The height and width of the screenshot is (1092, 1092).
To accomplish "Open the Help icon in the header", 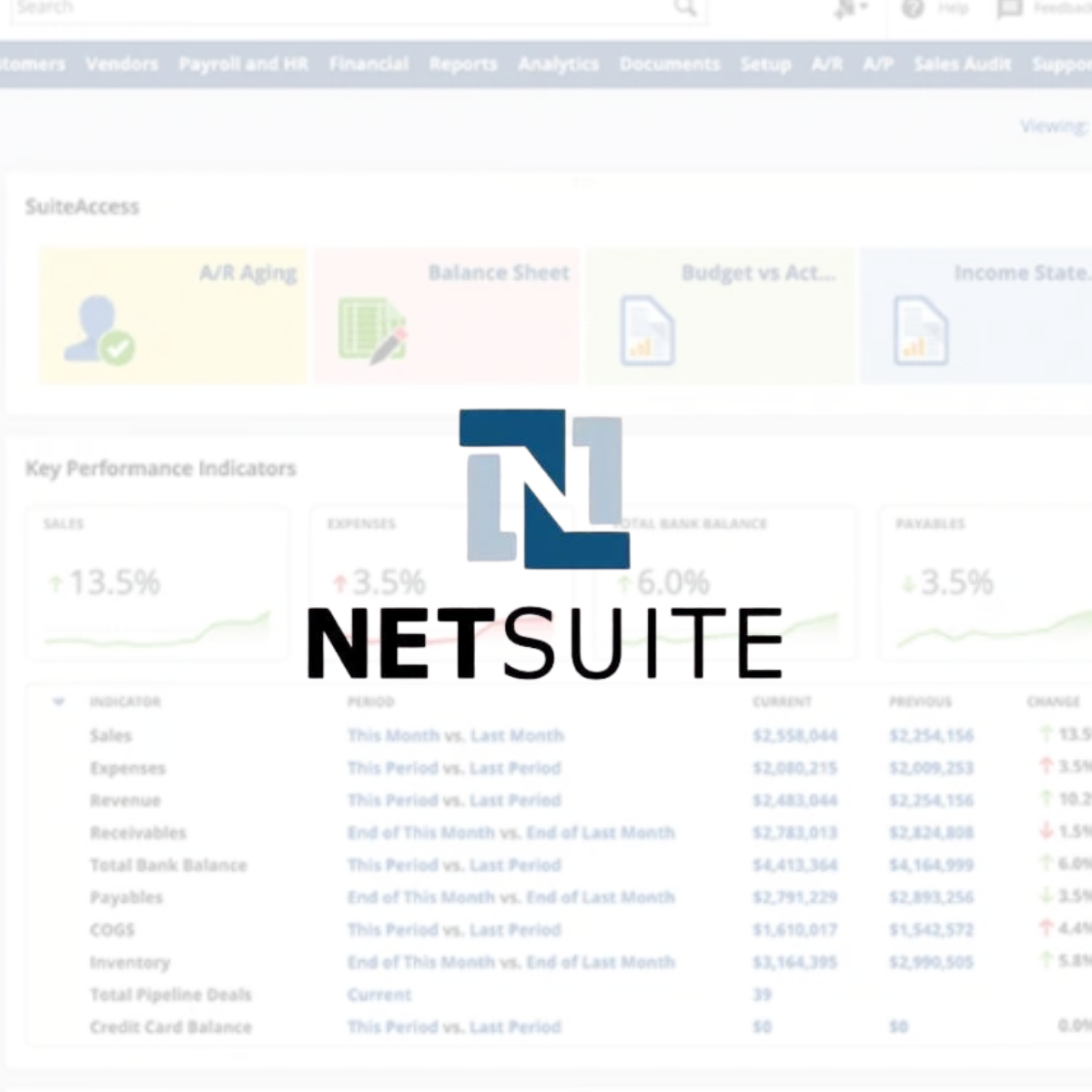I will [x=913, y=9].
